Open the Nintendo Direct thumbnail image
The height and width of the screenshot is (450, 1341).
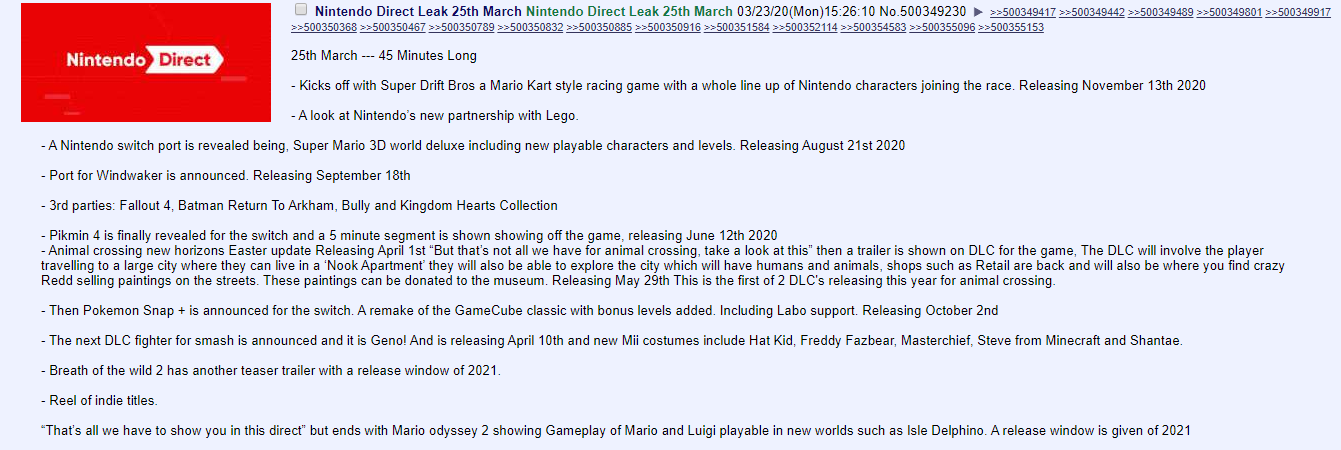(146, 62)
